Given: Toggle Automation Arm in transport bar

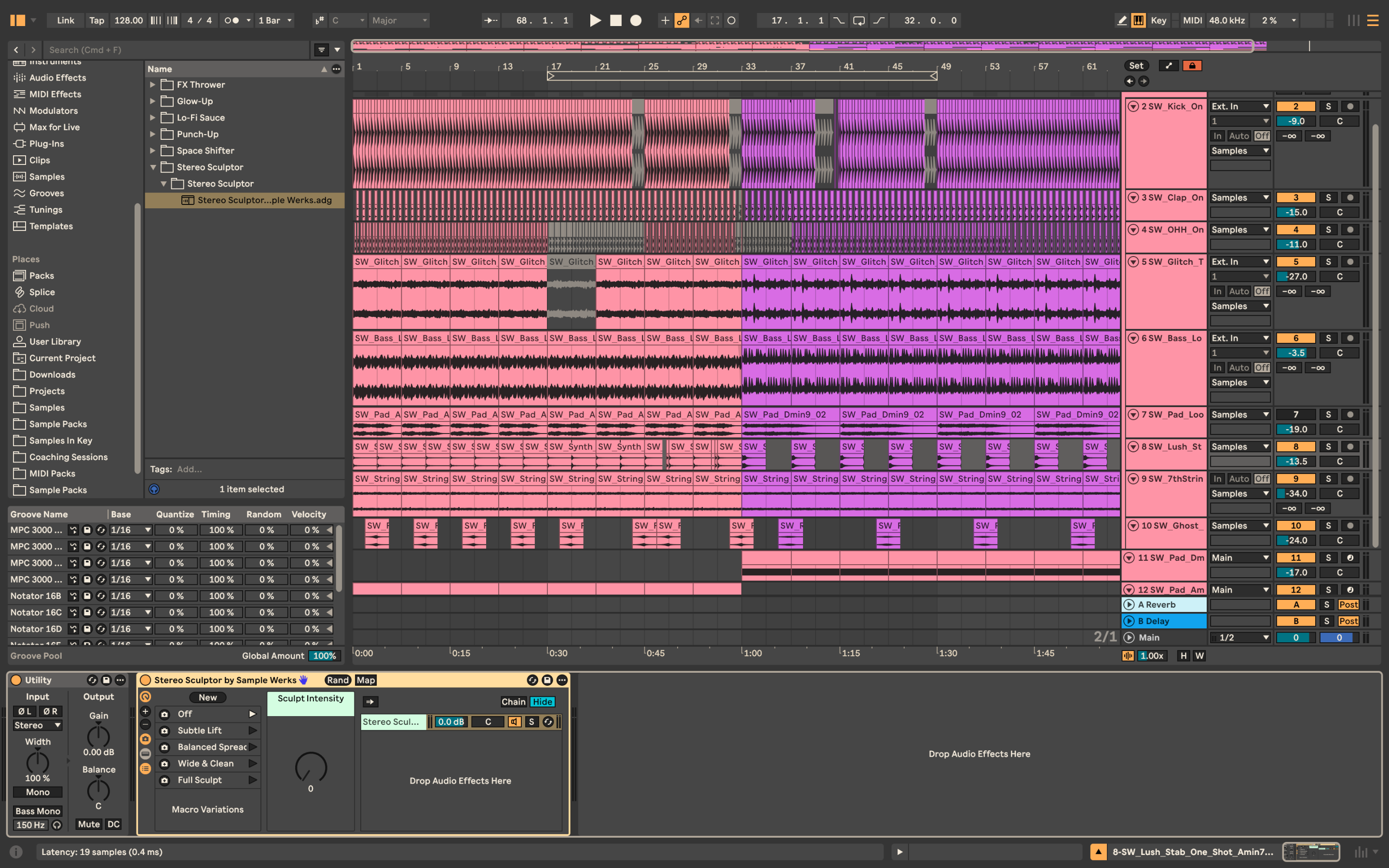Looking at the screenshot, I should [x=682, y=21].
